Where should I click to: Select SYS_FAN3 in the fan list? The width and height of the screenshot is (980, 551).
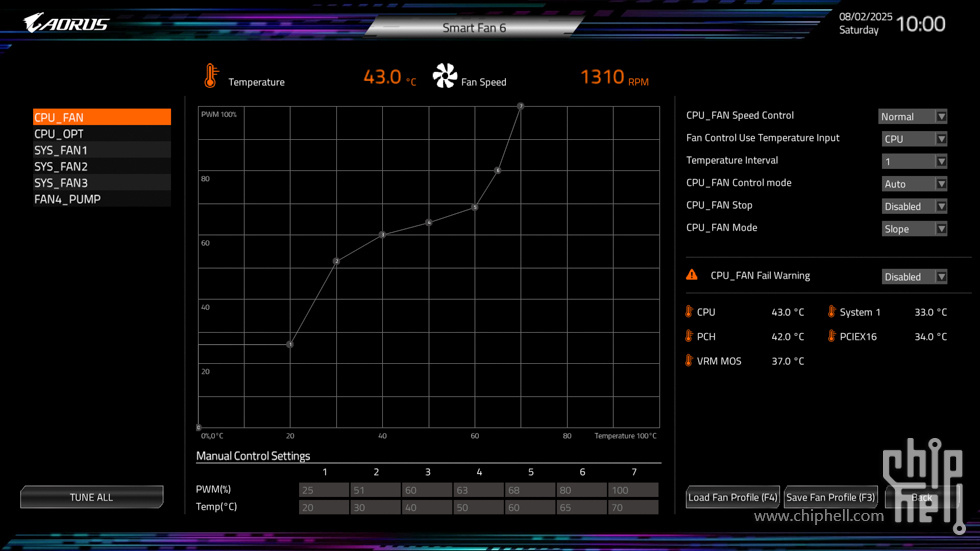pyautogui.click(x=102, y=182)
